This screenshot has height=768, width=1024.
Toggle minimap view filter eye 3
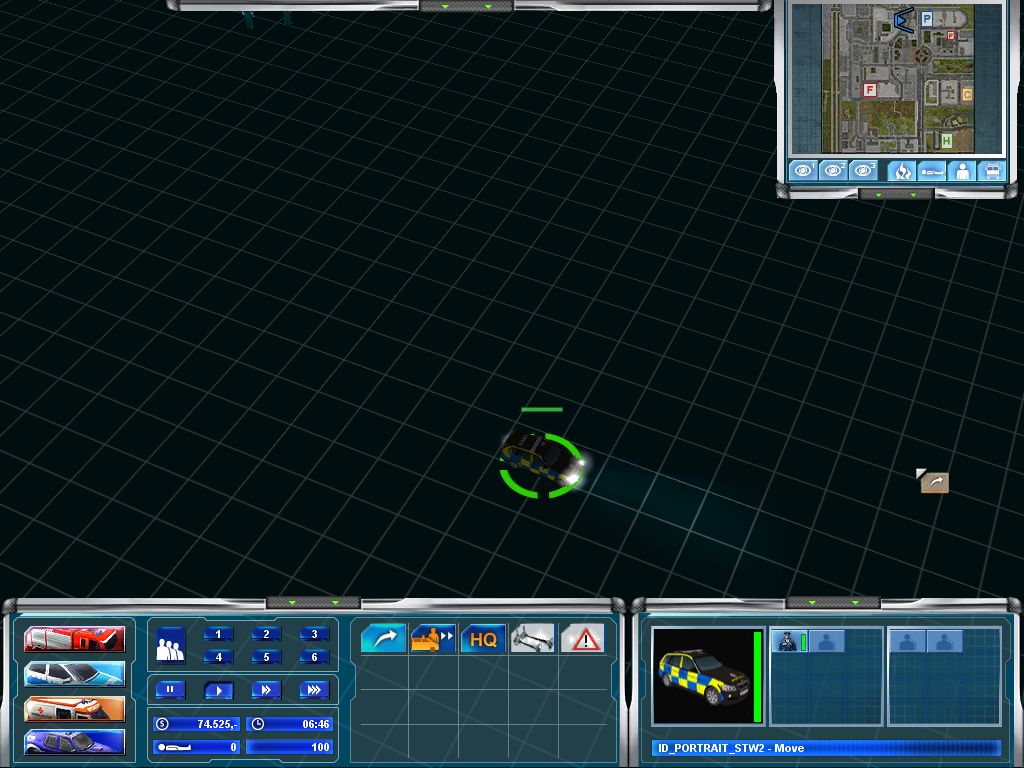863,170
